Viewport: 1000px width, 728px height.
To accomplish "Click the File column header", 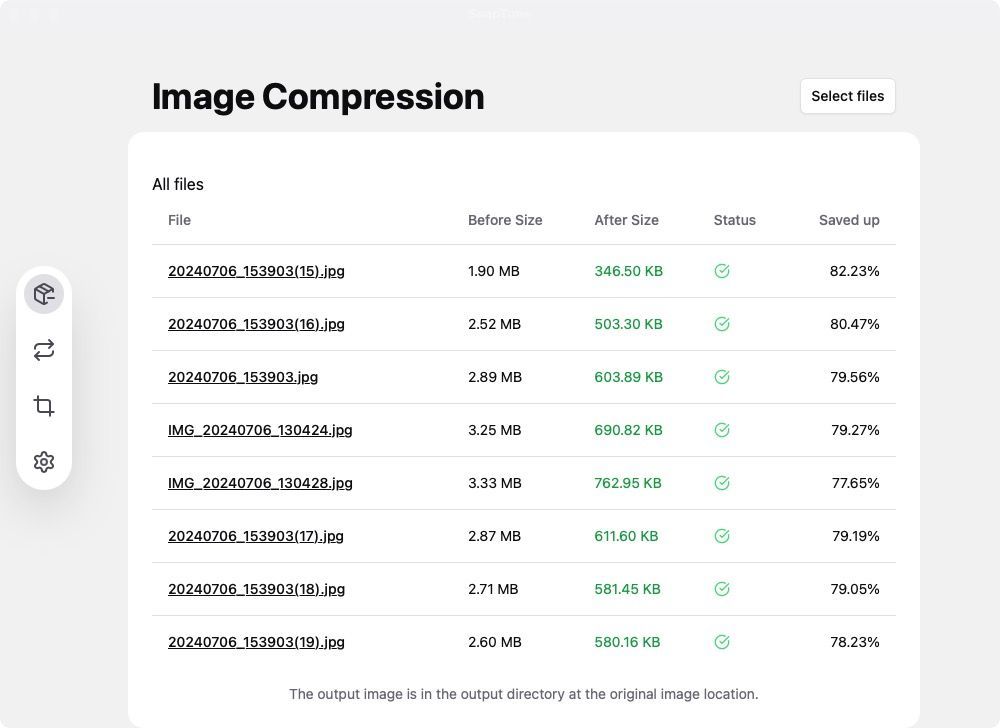I will pos(179,220).
